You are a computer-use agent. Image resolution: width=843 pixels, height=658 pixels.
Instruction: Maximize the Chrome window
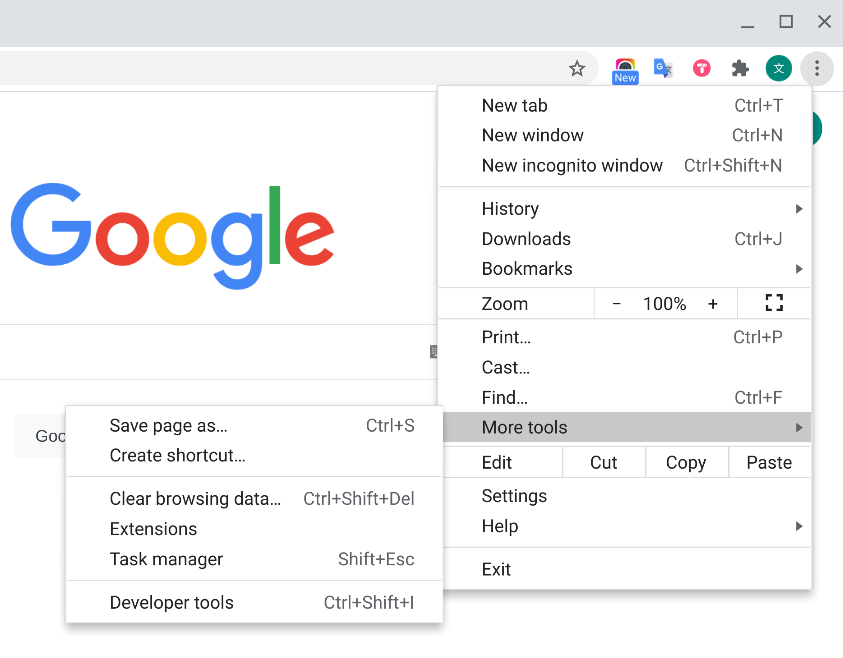click(x=786, y=22)
